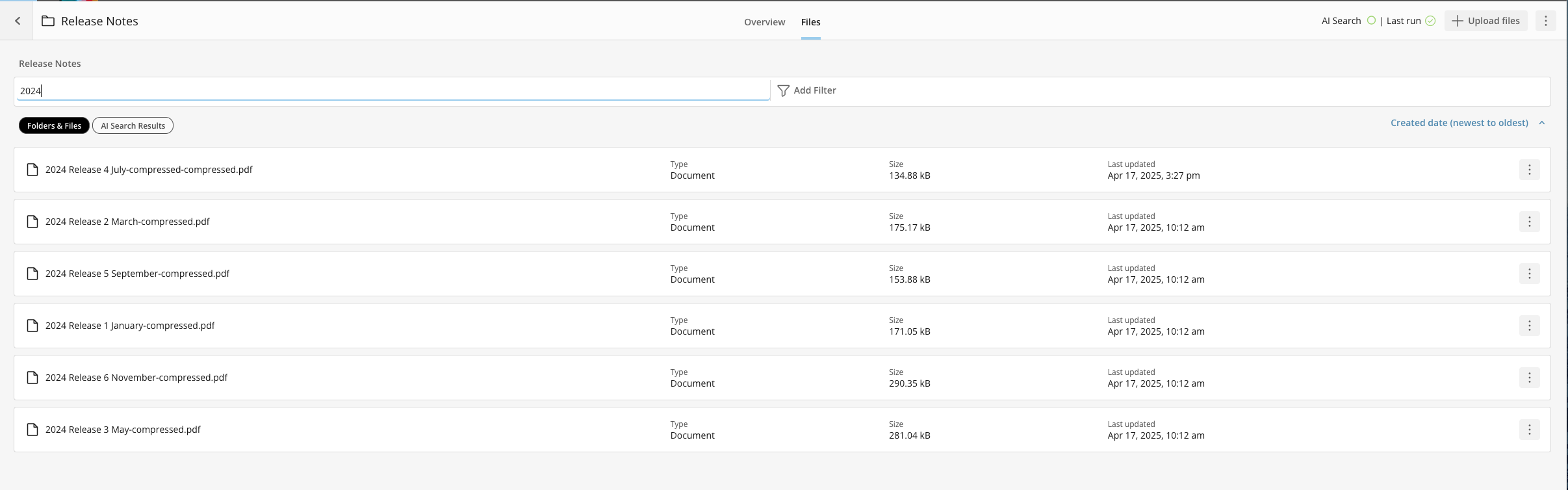Click the Apr 17, 2025, 3:27 pm timestamp
This screenshot has height=490, width=1568.
click(x=1153, y=175)
